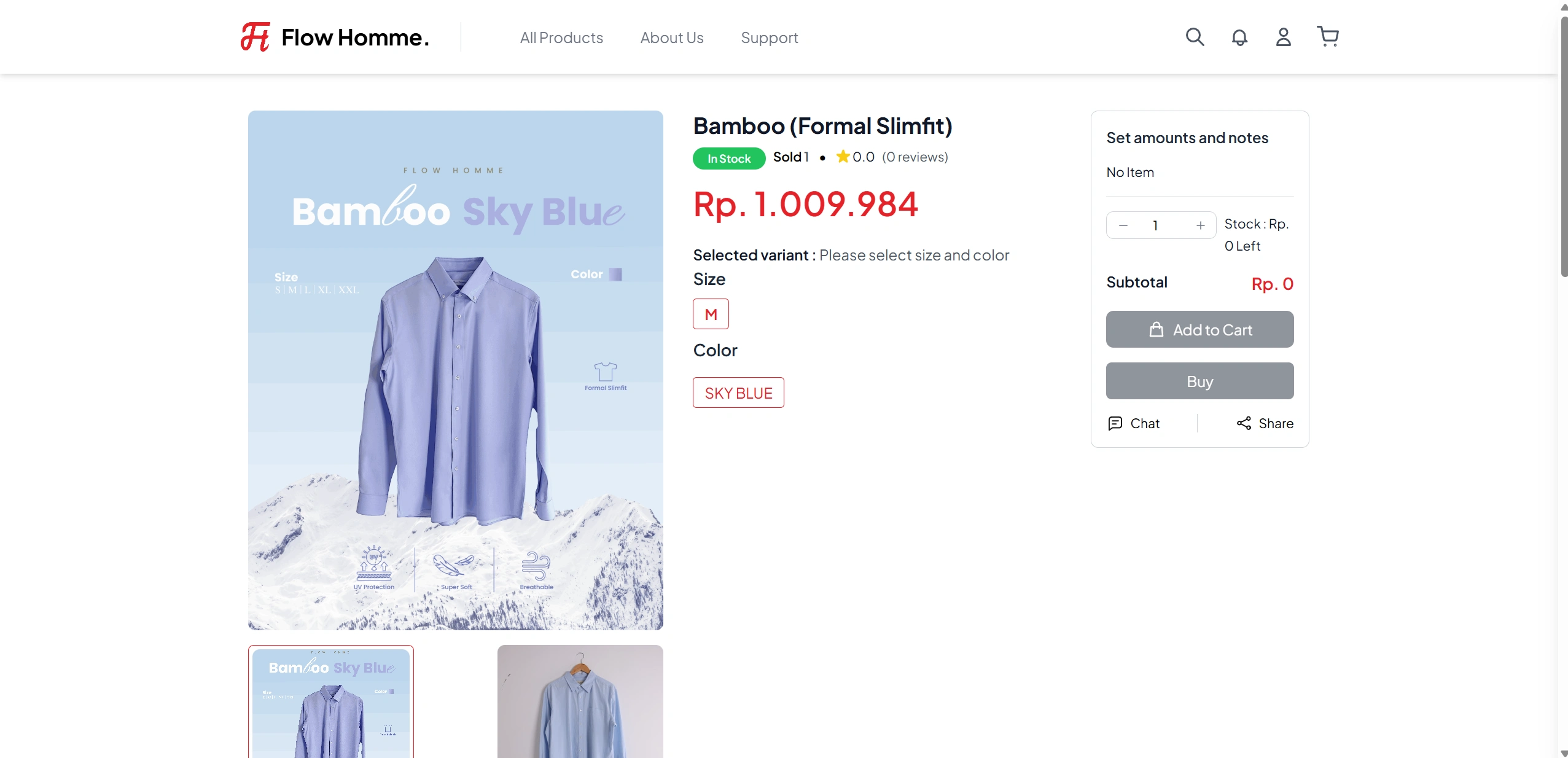The width and height of the screenshot is (1568, 758).
Task: Open the shopping cart icon
Action: pos(1327,37)
